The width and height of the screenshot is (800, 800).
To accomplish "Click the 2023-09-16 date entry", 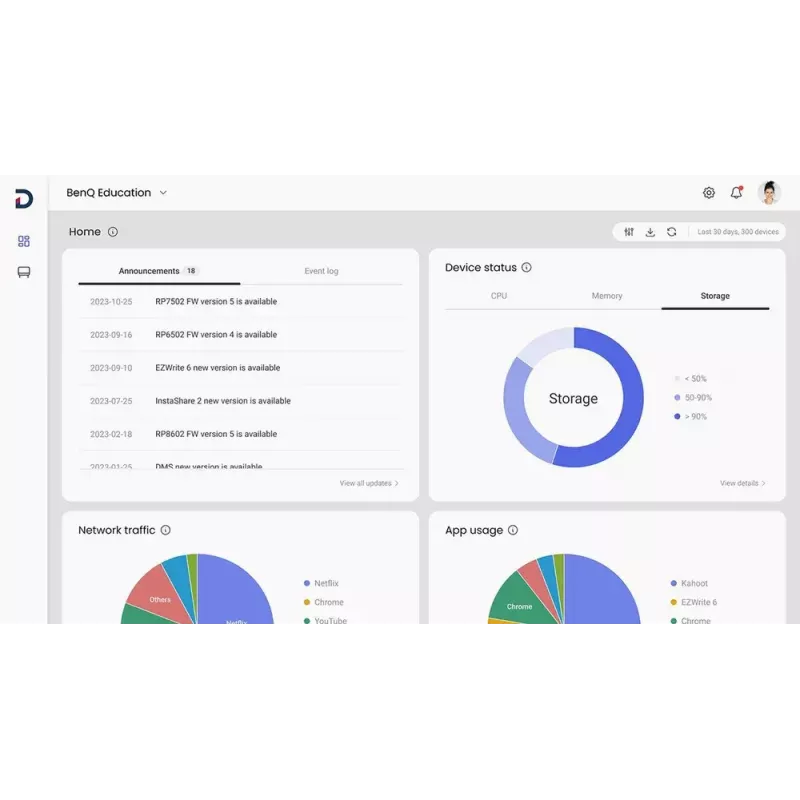I will pyautogui.click(x=111, y=335).
